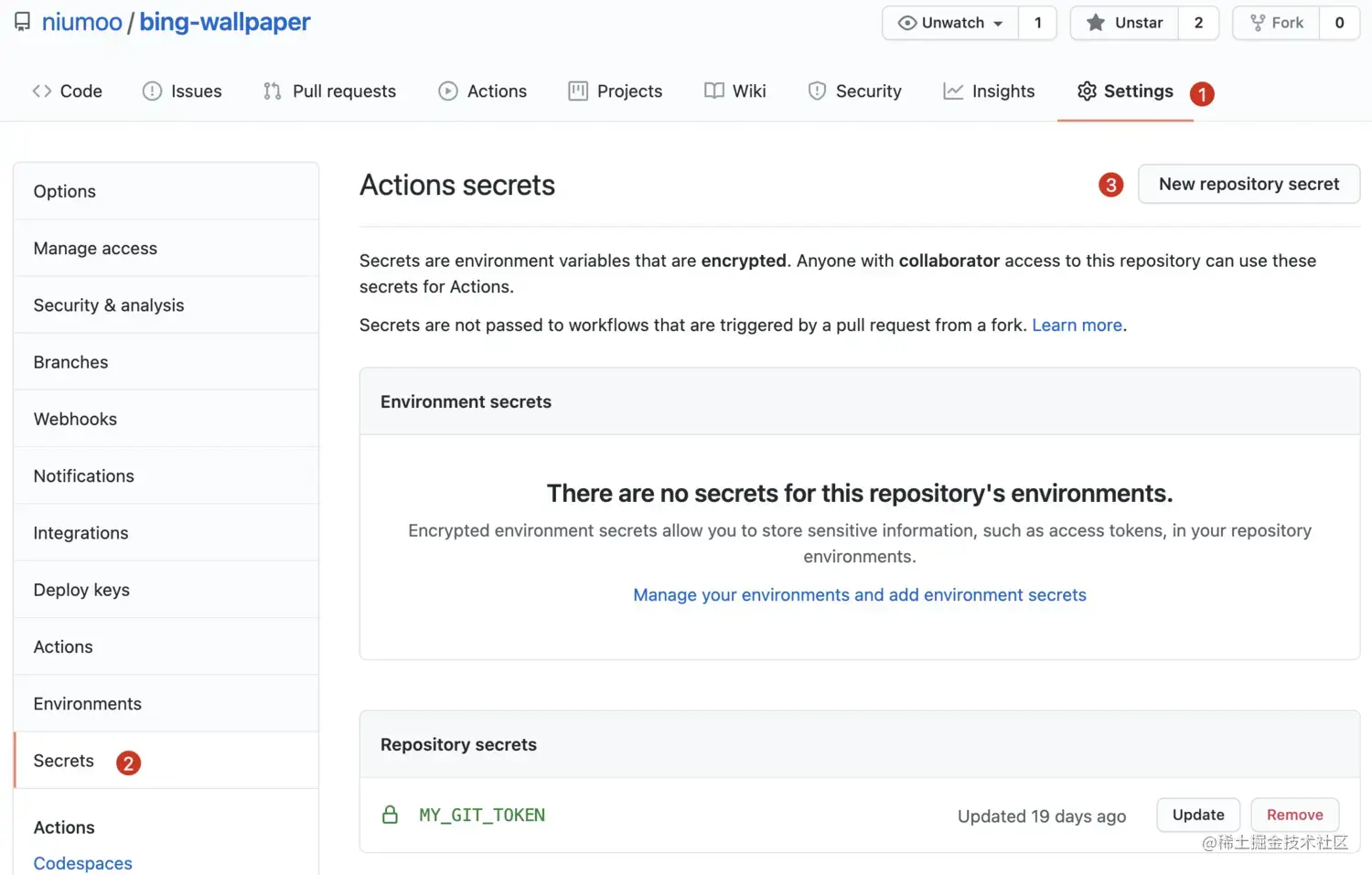
Task: View the forks count 0
Action: [x=1339, y=23]
